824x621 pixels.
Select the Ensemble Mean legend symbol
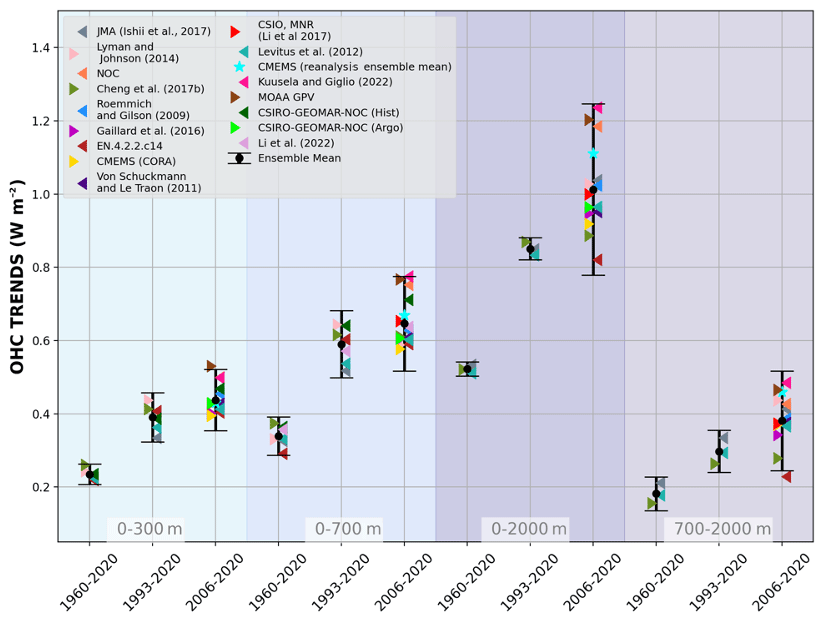pos(239,158)
